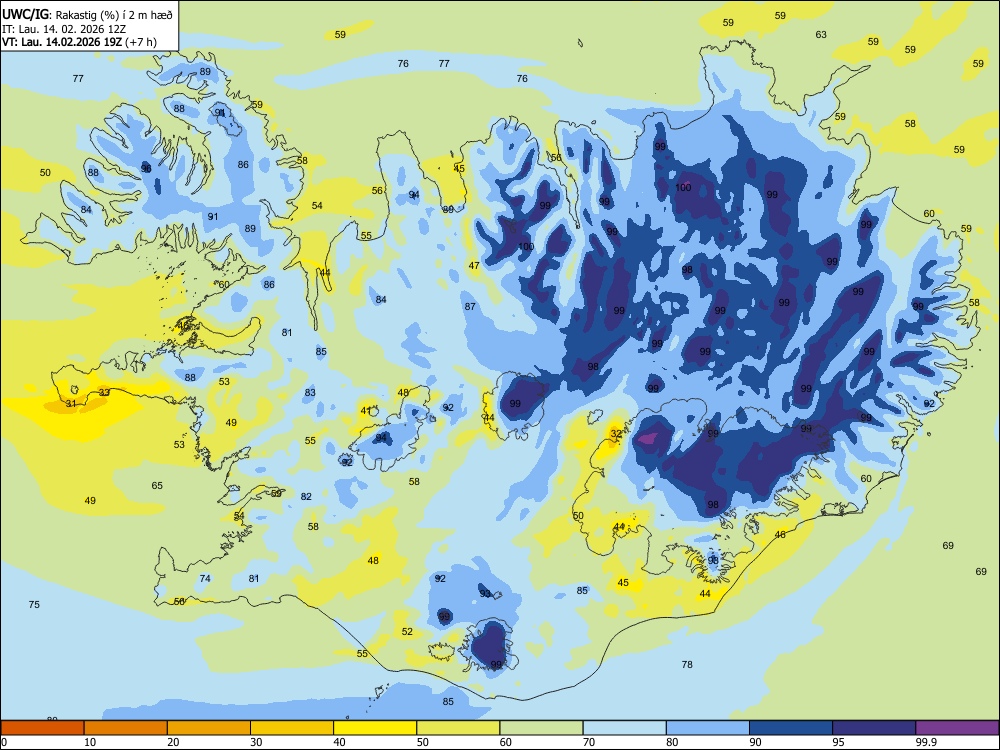Click the '20' legend tick label
The height and width of the screenshot is (750, 1000).
[173, 742]
